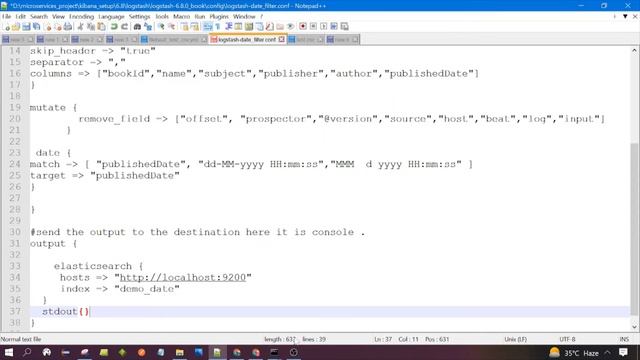Open the Macro menu
The image size is (640, 360).
[181, 16]
